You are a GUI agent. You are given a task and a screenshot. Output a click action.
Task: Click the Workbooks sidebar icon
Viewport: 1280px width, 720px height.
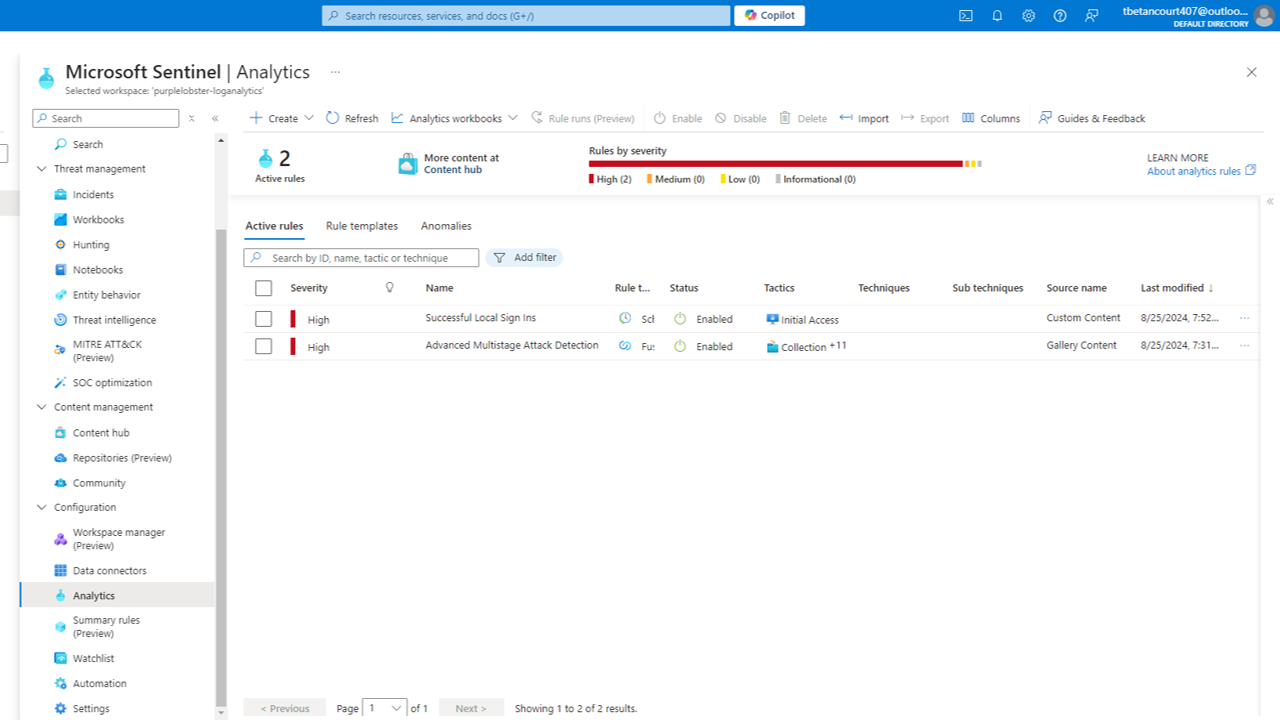tap(61, 219)
